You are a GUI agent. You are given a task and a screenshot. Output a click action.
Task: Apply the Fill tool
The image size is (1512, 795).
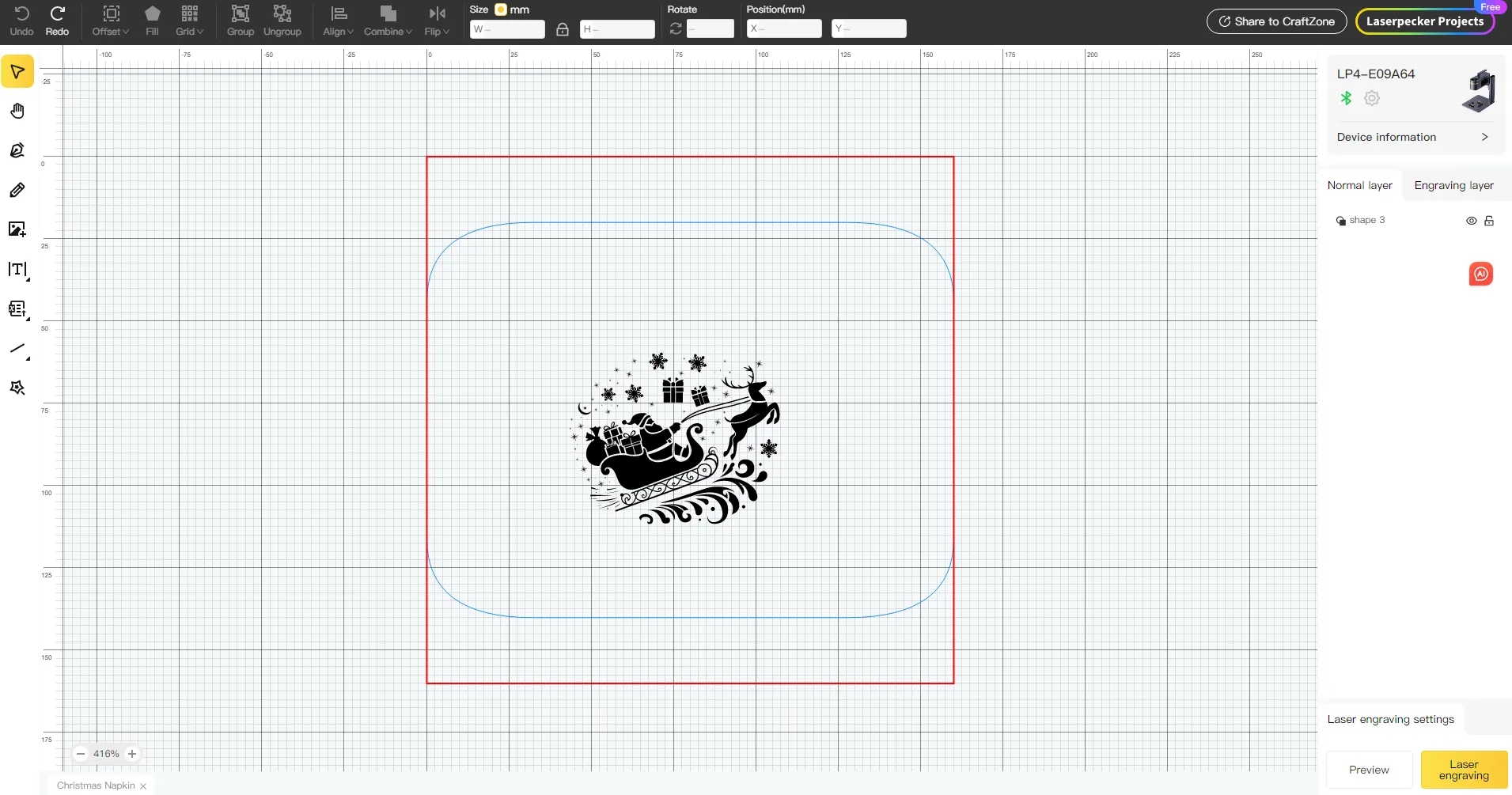pyautogui.click(x=152, y=21)
